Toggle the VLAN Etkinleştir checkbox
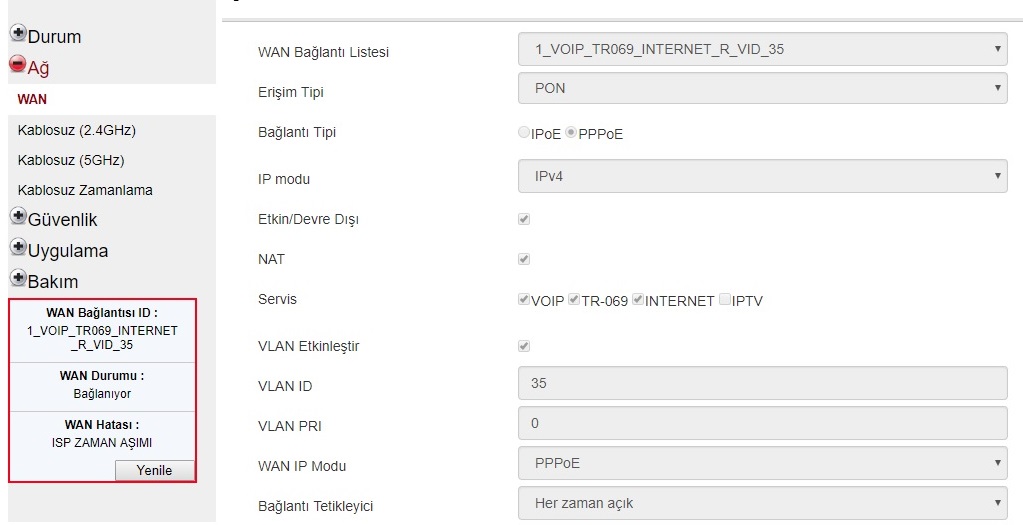Image resolution: width=1023 pixels, height=525 pixels. point(524,346)
